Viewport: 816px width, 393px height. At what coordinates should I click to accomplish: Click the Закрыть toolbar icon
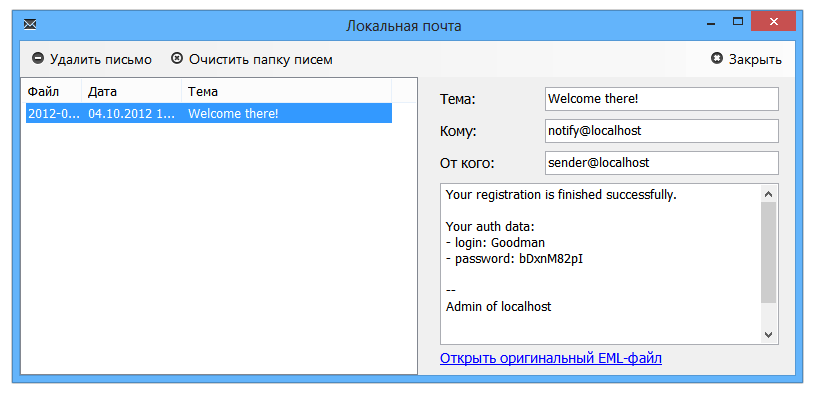[x=717, y=58]
